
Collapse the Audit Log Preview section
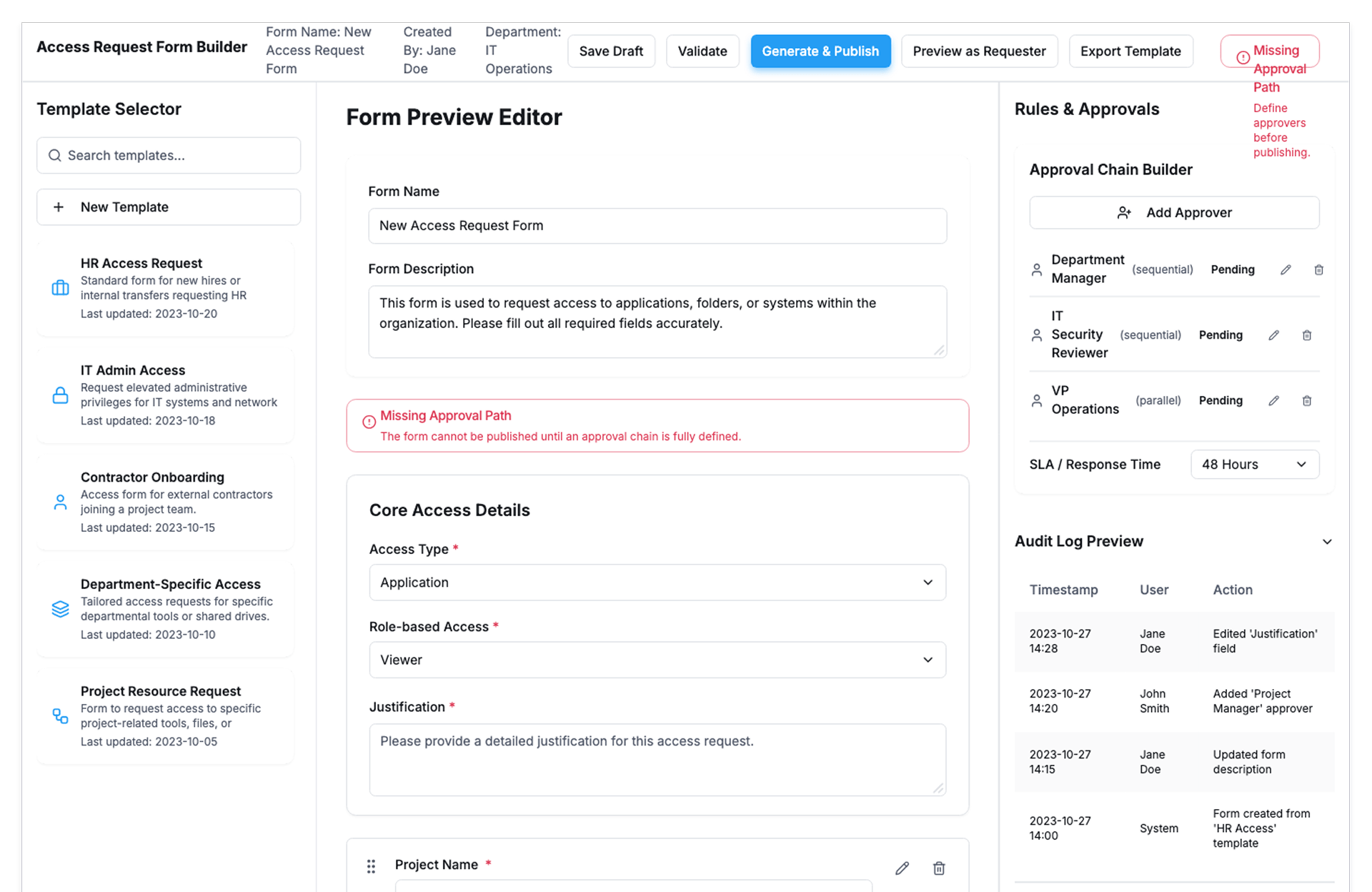pos(1326,542)
